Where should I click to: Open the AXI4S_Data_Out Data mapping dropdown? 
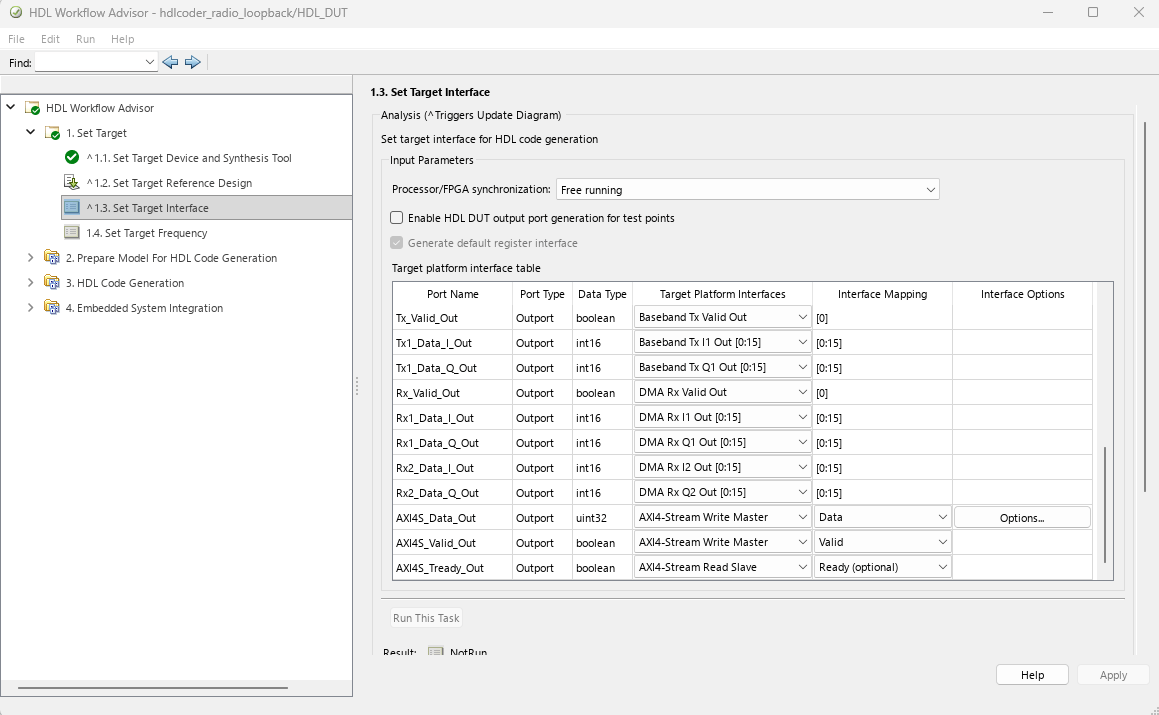tap(883, 518)
